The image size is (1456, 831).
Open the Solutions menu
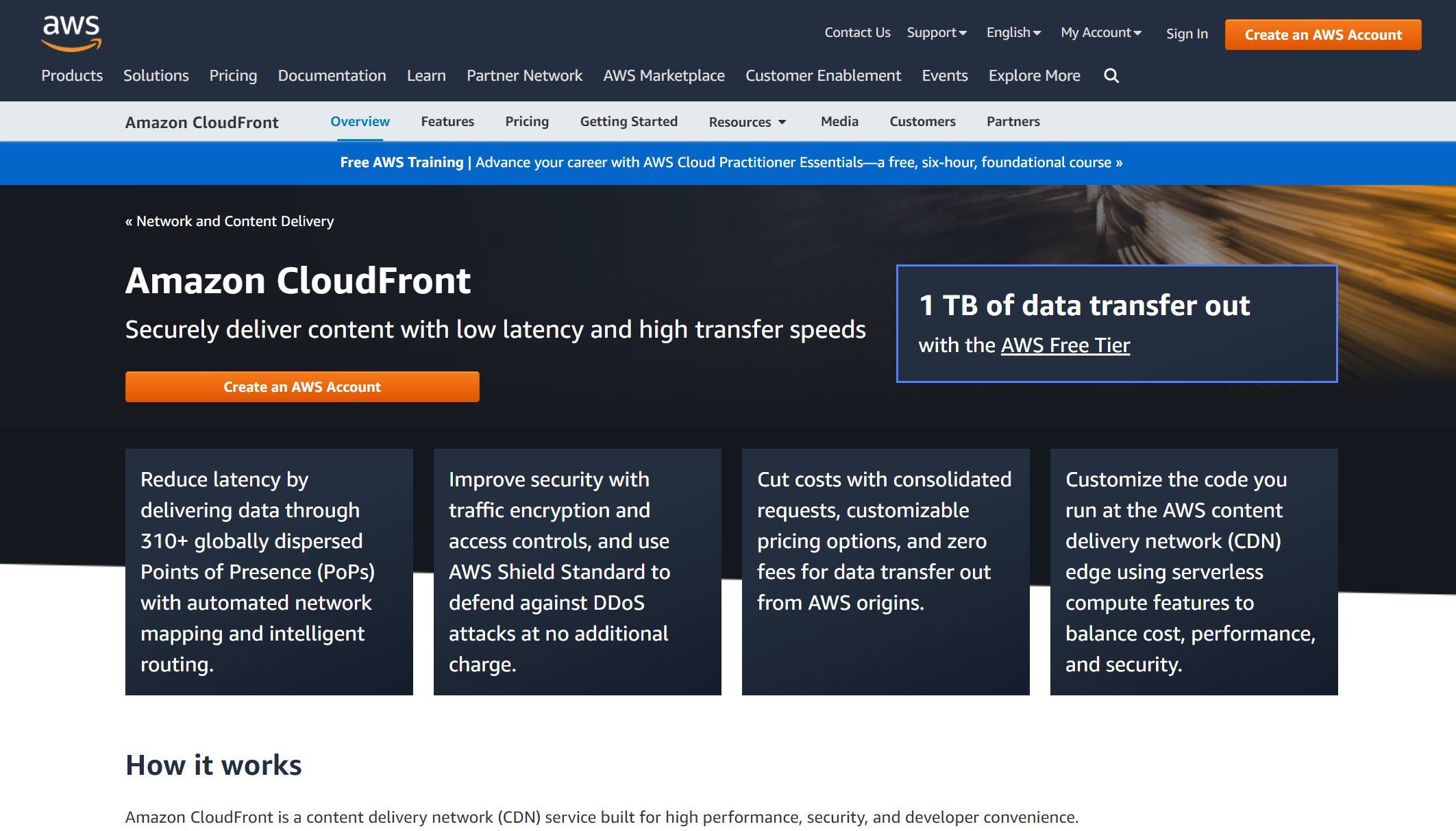click(x=156, y=76)
